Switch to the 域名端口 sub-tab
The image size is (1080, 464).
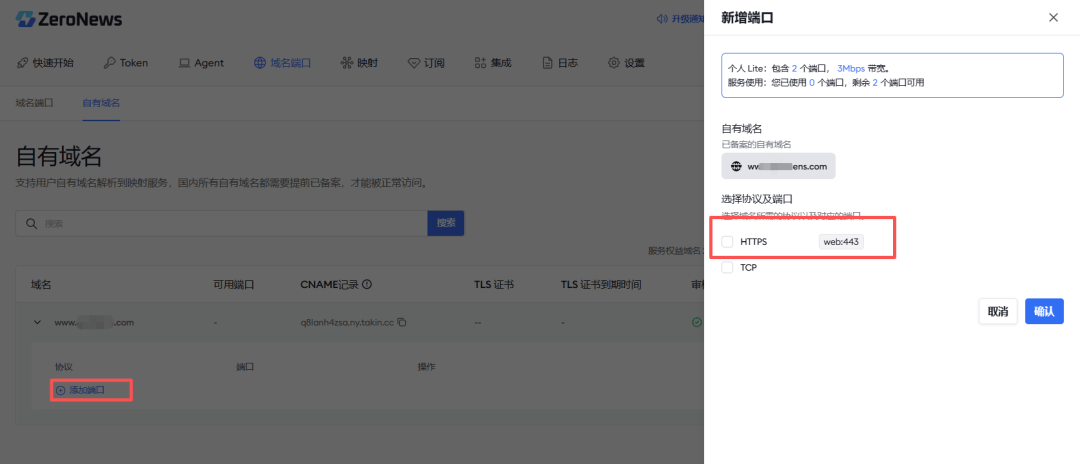point(34,103)
